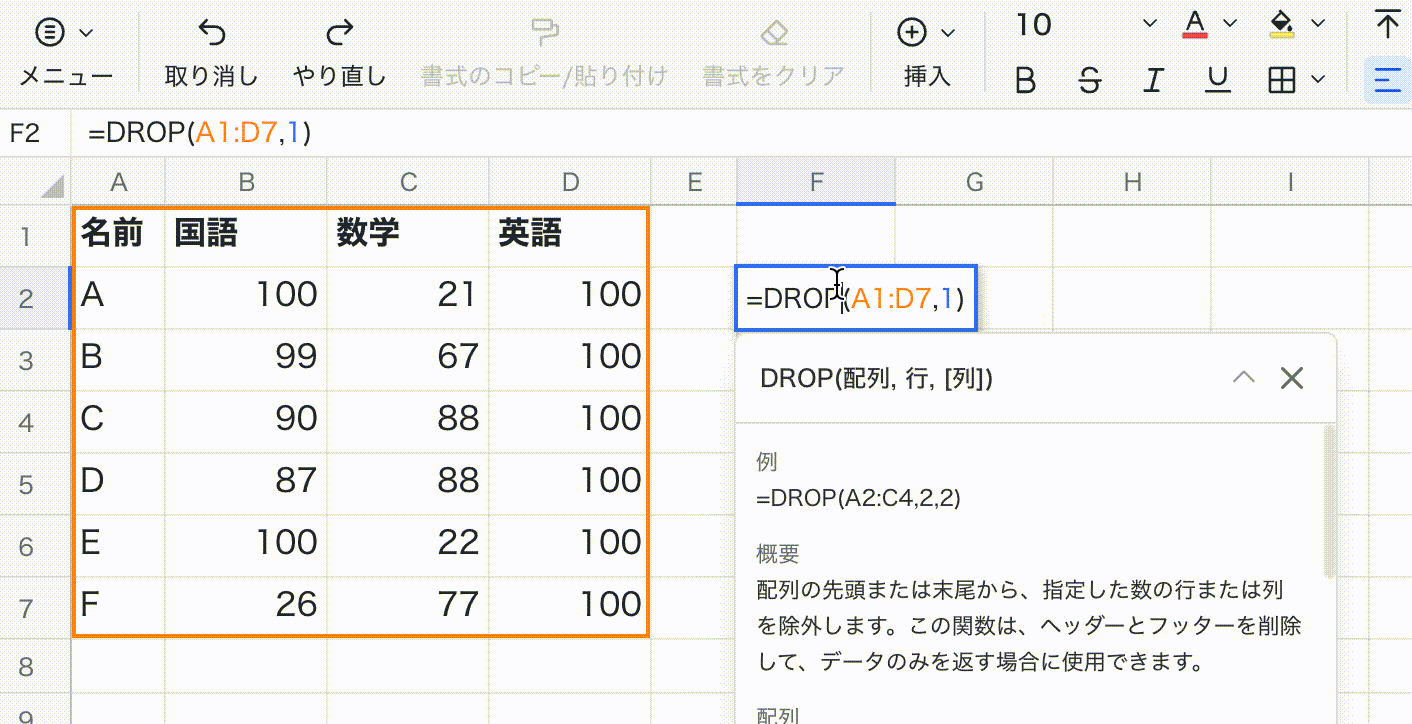Screen dimensions: 1412x724
Task: Toggle the left-align button
Action: coord(1387,80)
